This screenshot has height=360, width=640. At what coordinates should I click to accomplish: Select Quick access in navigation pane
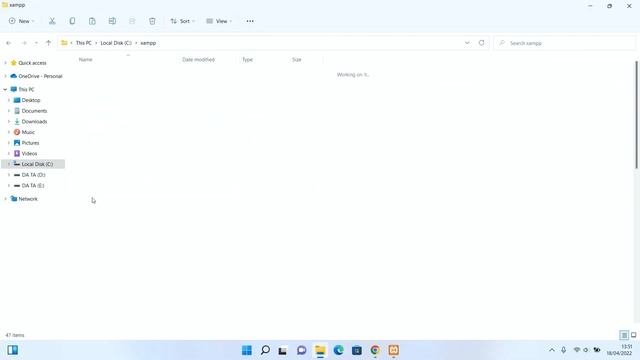coord(32,63)
